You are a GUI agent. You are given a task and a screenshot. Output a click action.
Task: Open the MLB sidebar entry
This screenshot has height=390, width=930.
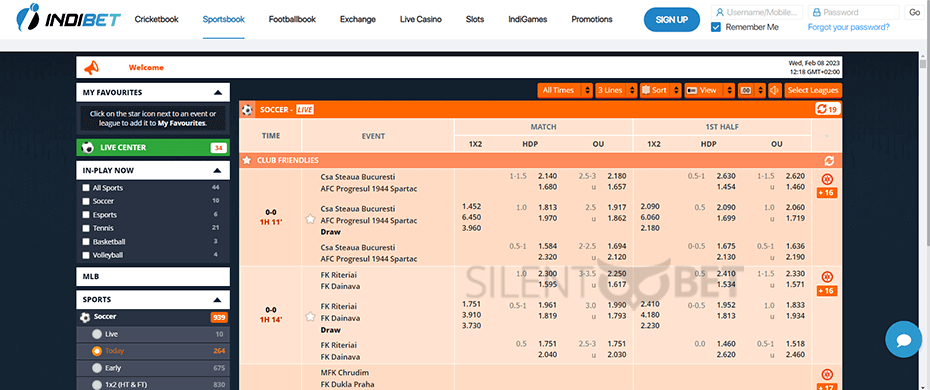pos(153,277)
